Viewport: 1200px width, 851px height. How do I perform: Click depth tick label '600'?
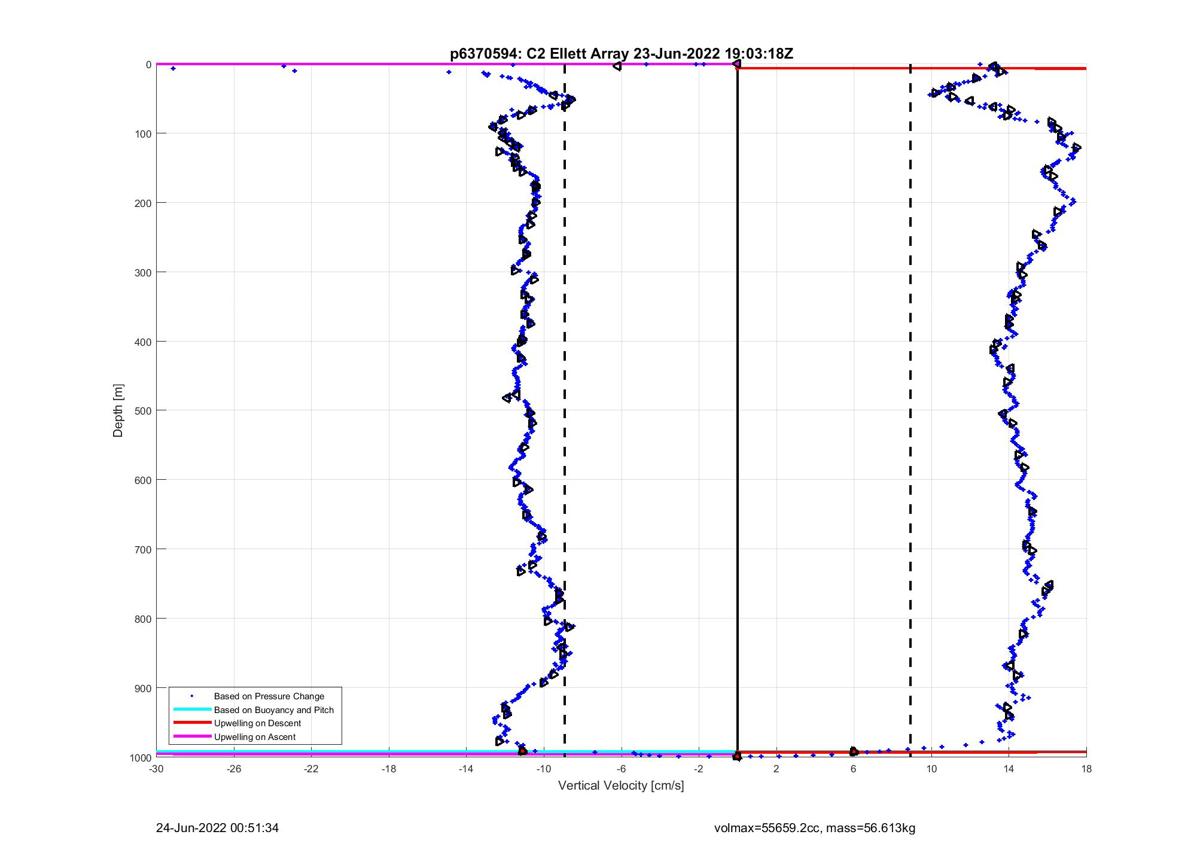click(x=143, y=480)
